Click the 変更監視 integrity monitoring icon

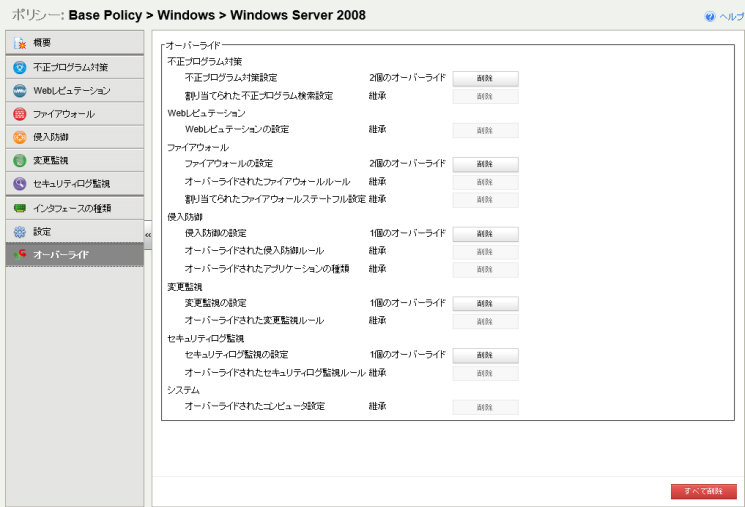[20, 160]
